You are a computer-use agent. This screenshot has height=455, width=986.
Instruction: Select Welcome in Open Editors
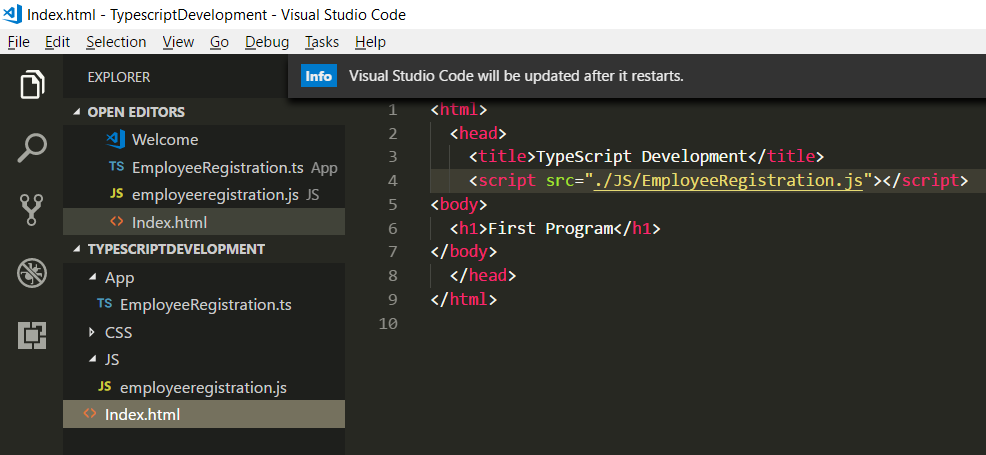point(165,140)
